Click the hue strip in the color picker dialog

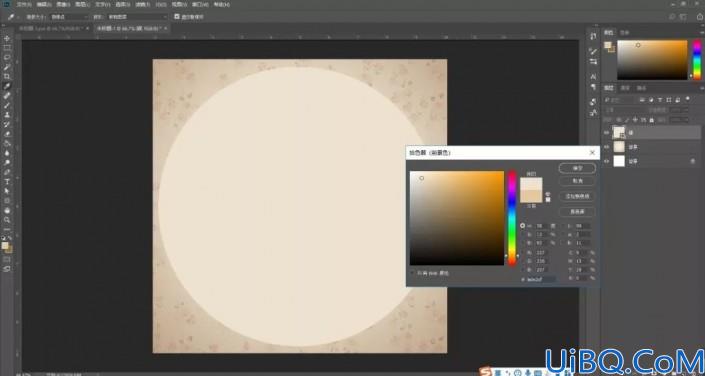[x=512, y=218]
